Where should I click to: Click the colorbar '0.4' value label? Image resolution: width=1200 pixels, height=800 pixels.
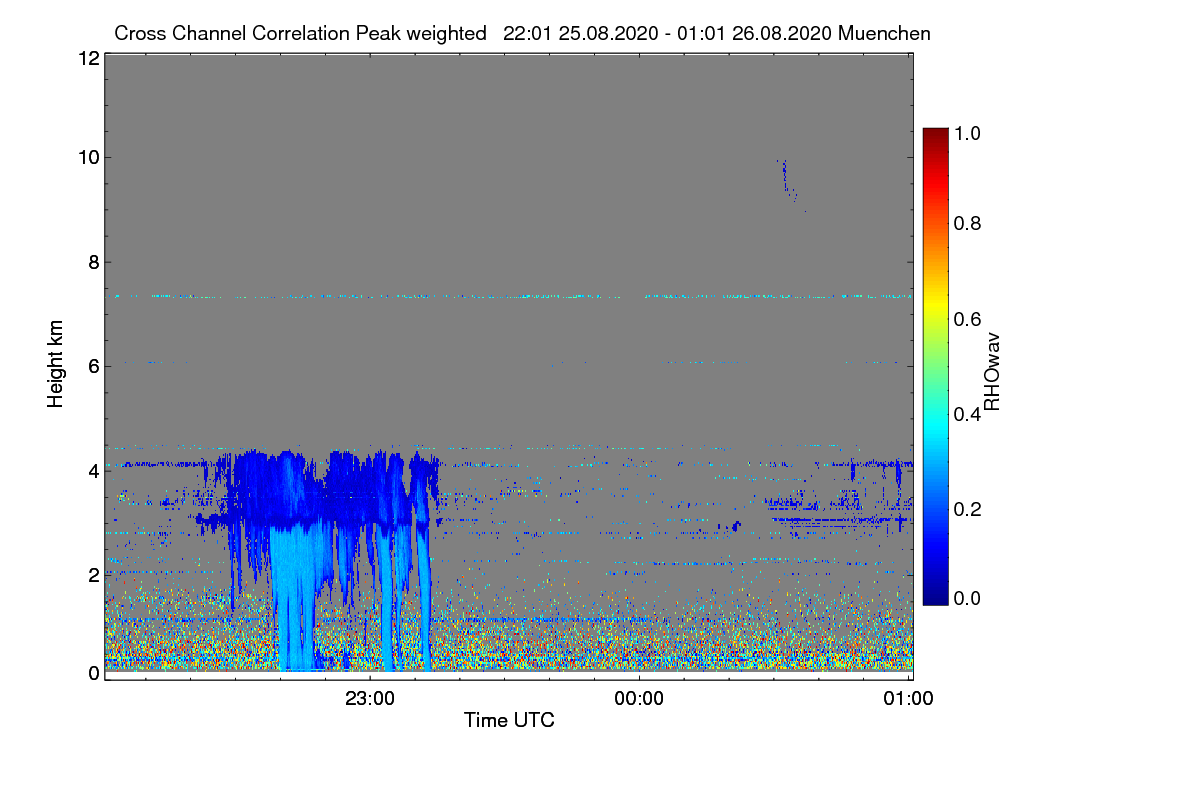968,413
